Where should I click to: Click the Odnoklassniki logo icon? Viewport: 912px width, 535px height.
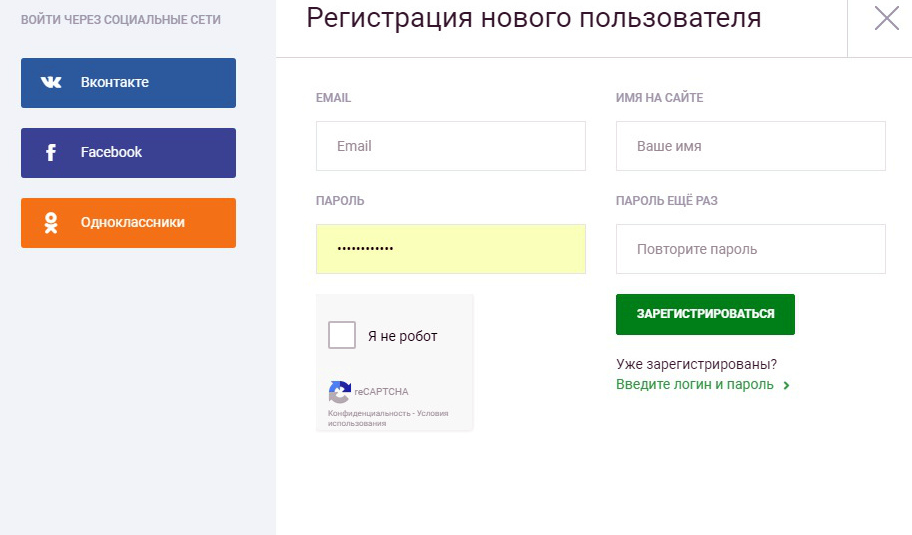tap(51, 223)
